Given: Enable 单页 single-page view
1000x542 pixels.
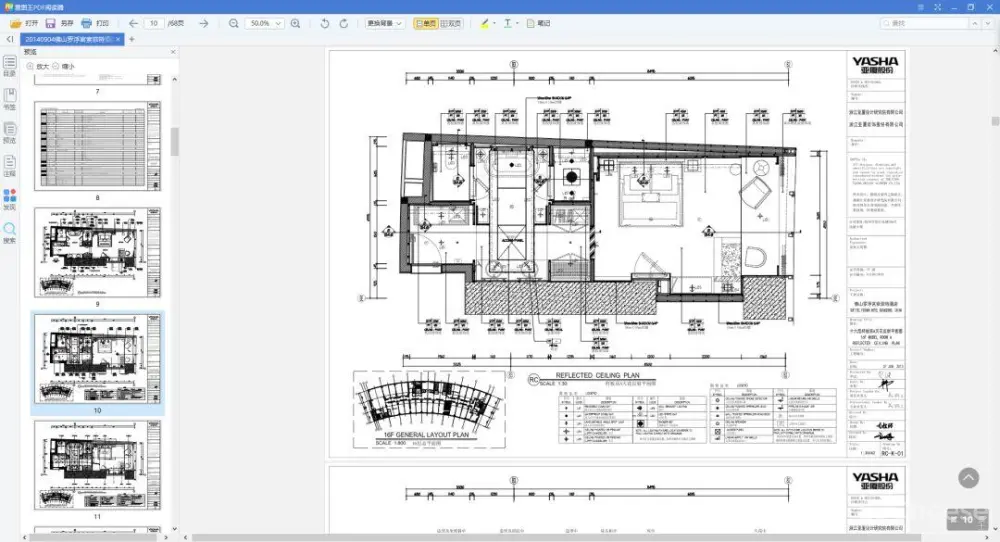Looking at the screenshot, I should click(425, 22).
